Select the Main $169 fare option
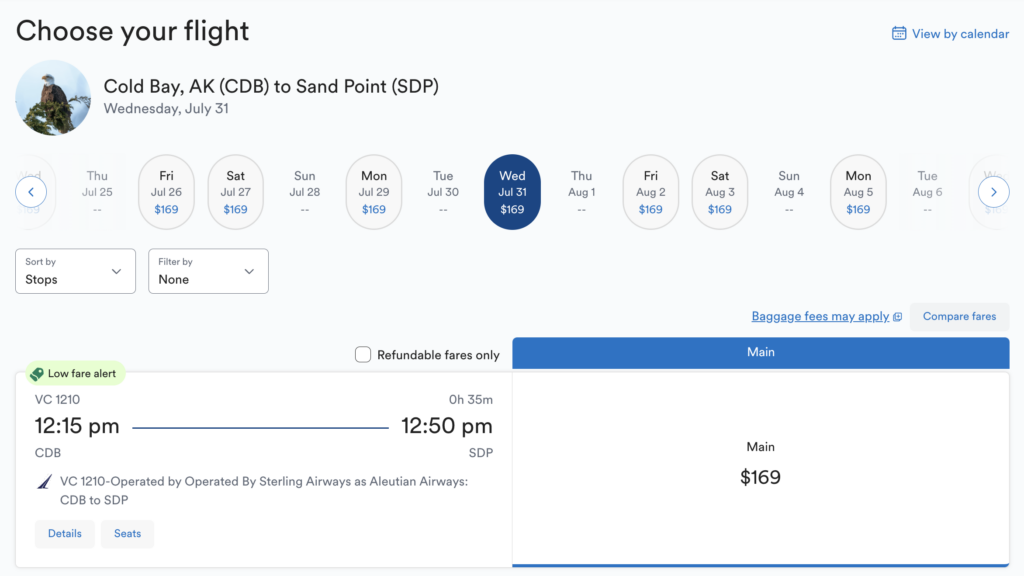The width and height of the screenshot is (1024, 576). coord(761,465)
